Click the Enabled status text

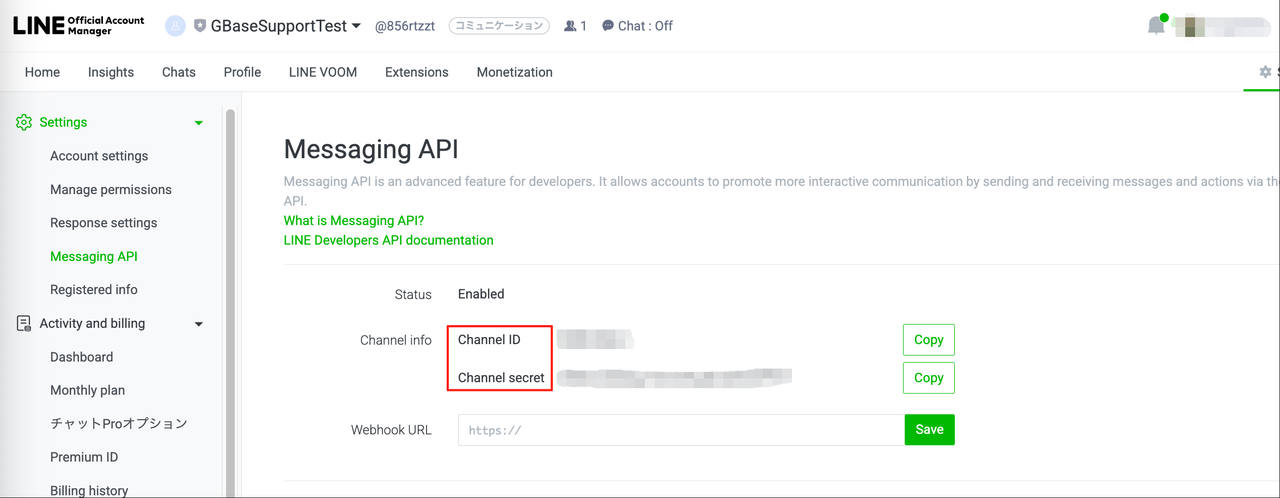coord(481,294)
